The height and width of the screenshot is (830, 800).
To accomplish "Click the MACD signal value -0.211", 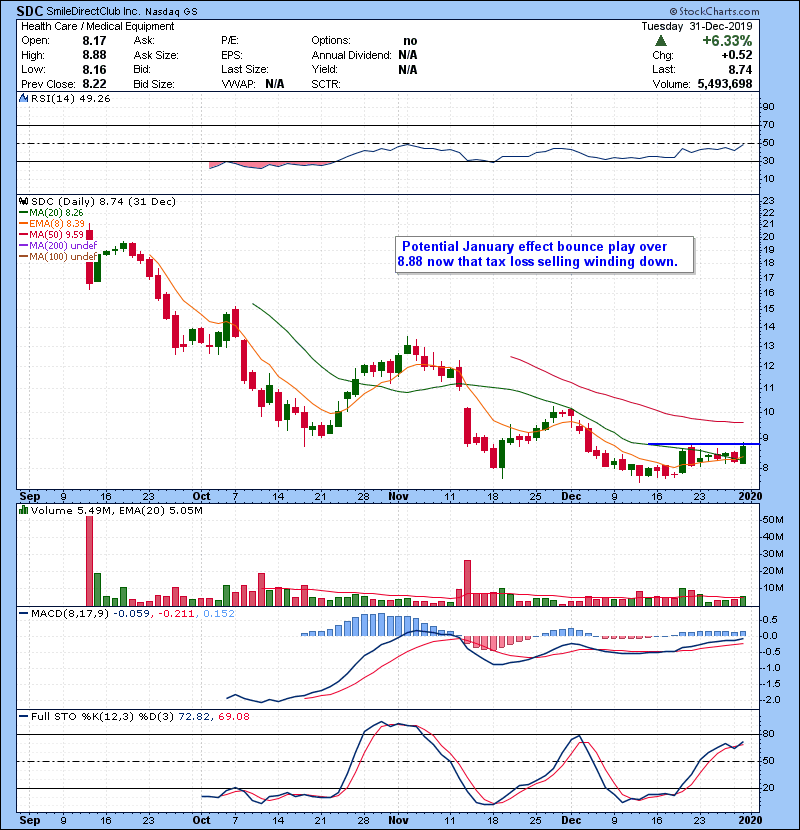I will tap(176, 614).
